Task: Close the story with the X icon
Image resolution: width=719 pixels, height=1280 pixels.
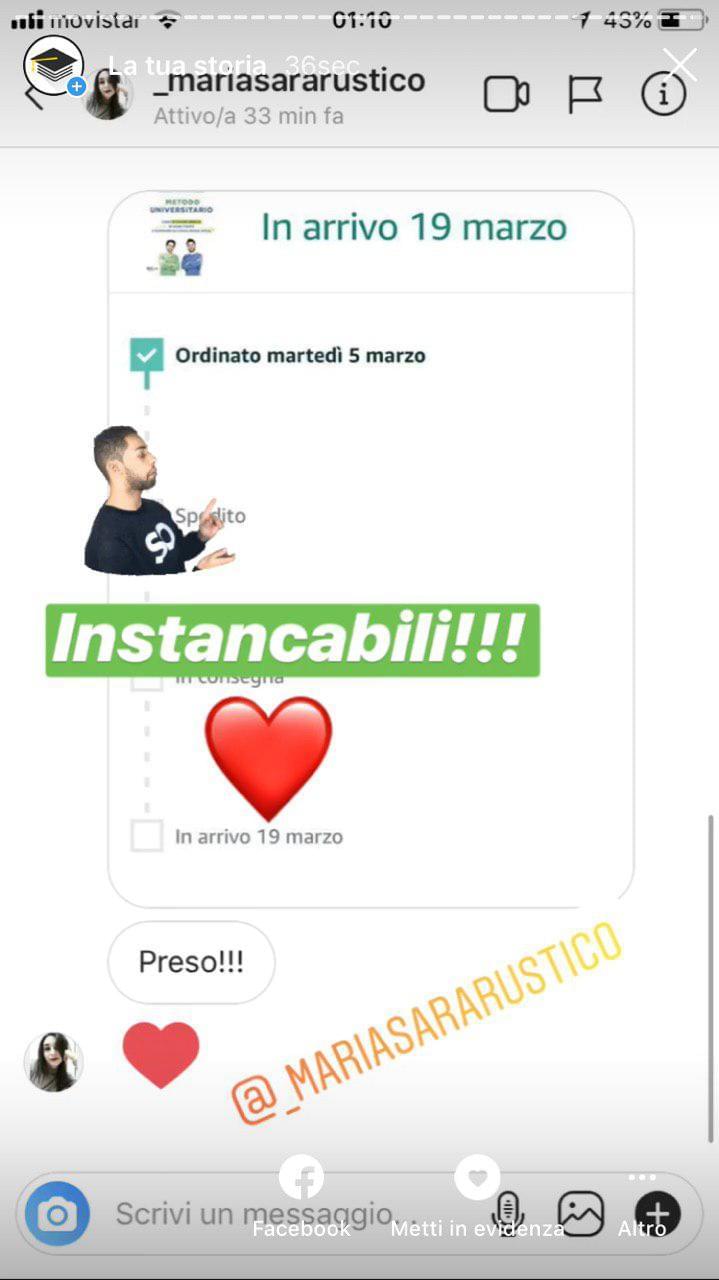Action: (680, 65)
